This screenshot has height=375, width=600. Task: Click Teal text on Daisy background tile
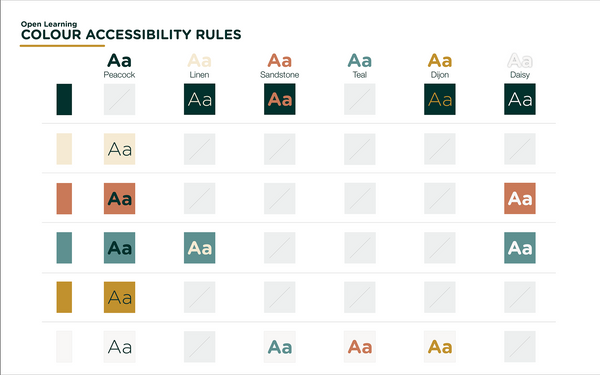[x=280, y=347]
